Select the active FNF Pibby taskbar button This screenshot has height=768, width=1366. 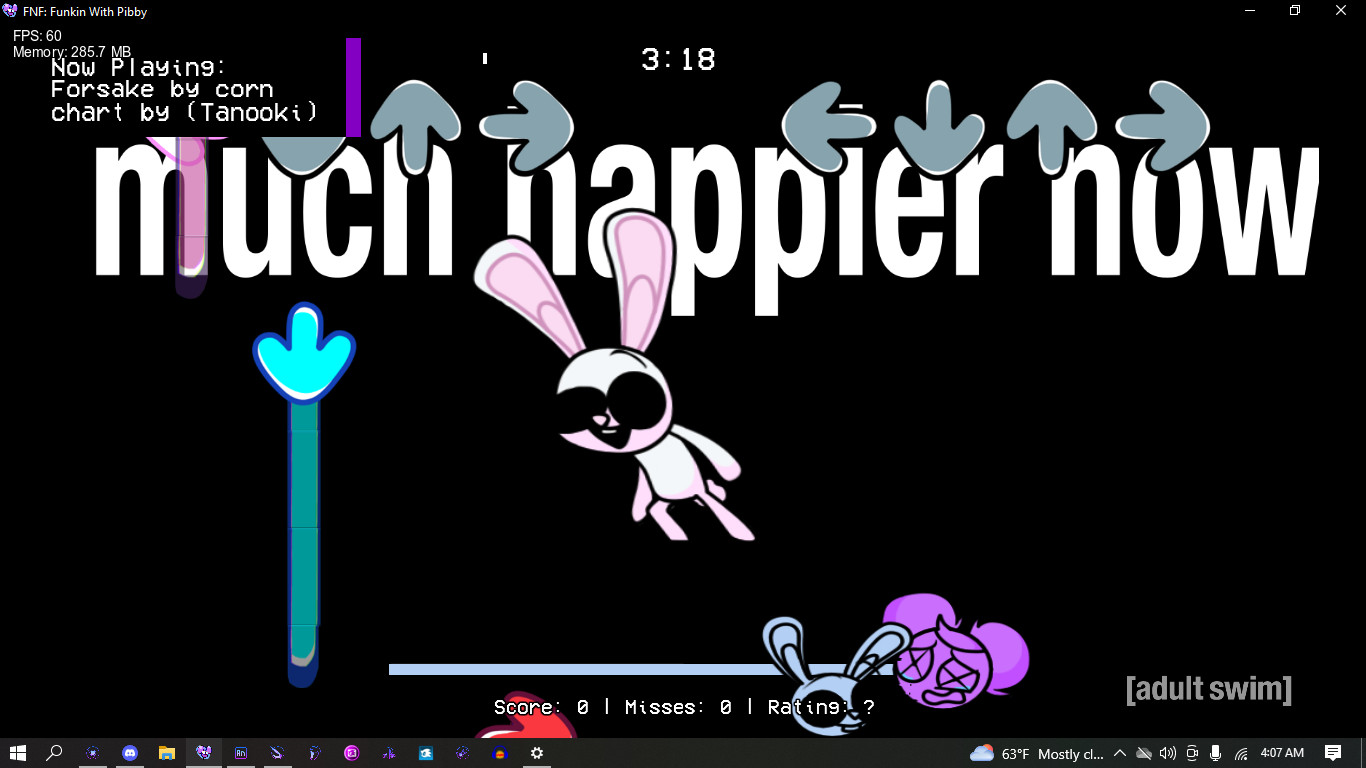[x=203, y=754]
